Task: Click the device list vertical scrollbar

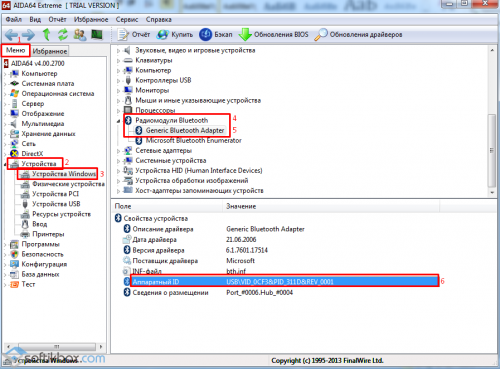Action: 492,151
